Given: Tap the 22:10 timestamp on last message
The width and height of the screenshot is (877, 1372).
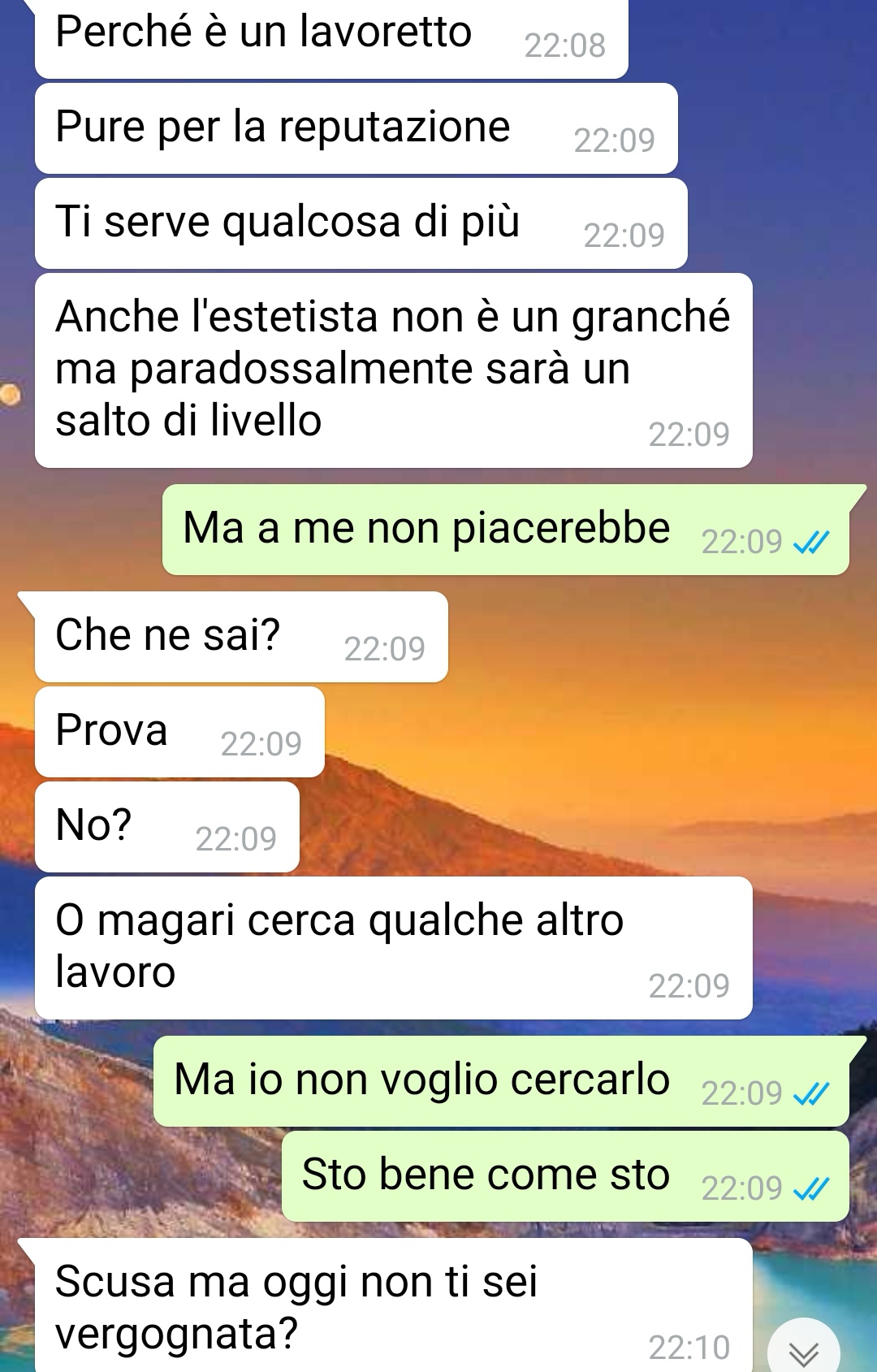Looking at the screenshot, I should 689,1348.
